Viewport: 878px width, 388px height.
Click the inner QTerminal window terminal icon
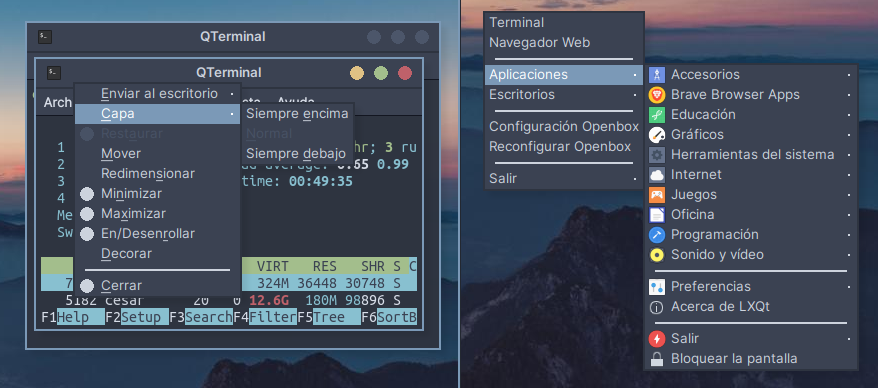coord(54,73)
